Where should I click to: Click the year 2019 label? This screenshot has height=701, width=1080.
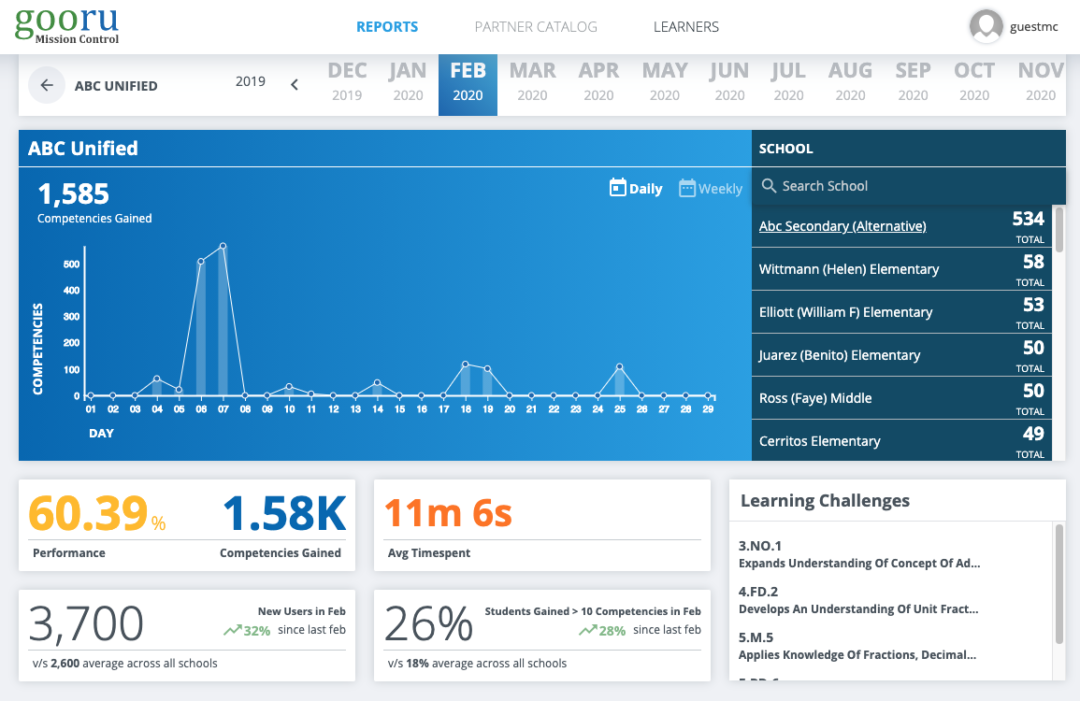[x=250, y=81]
